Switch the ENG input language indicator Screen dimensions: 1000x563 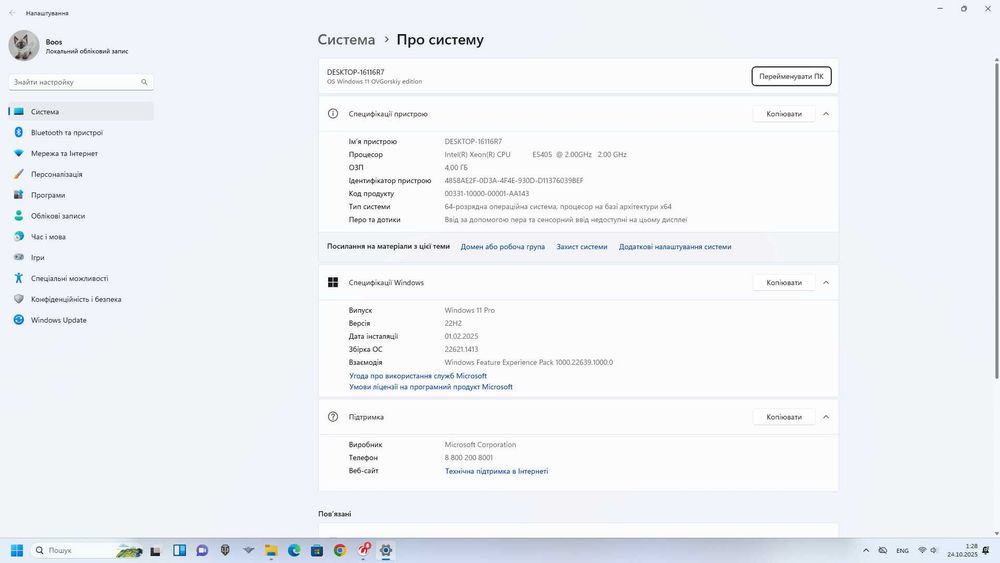[x=902, y=551]
